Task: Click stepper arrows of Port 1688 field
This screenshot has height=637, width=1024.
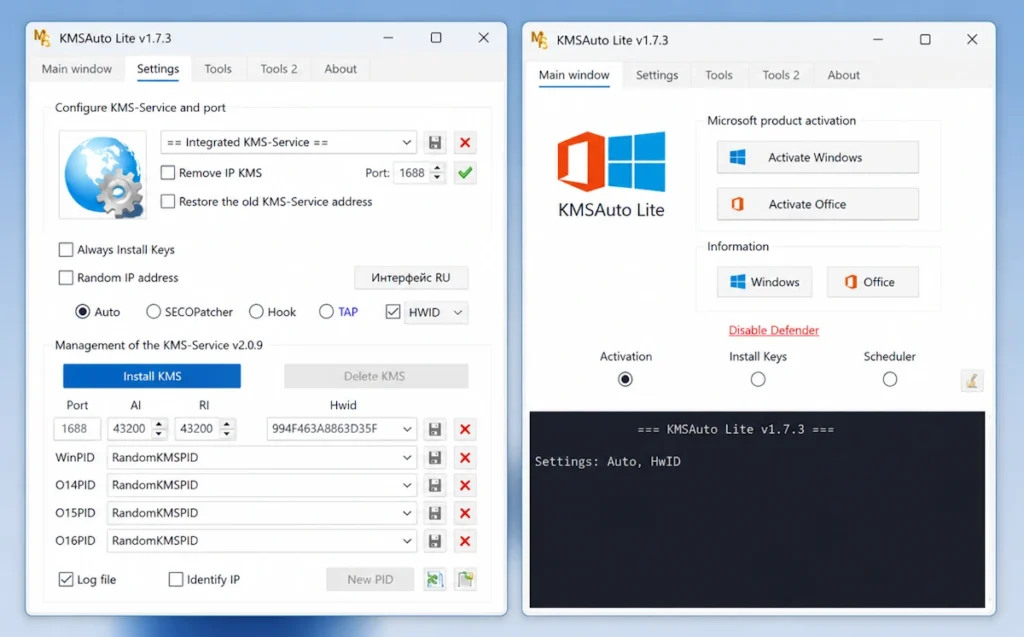Action: tap(437, 173)
